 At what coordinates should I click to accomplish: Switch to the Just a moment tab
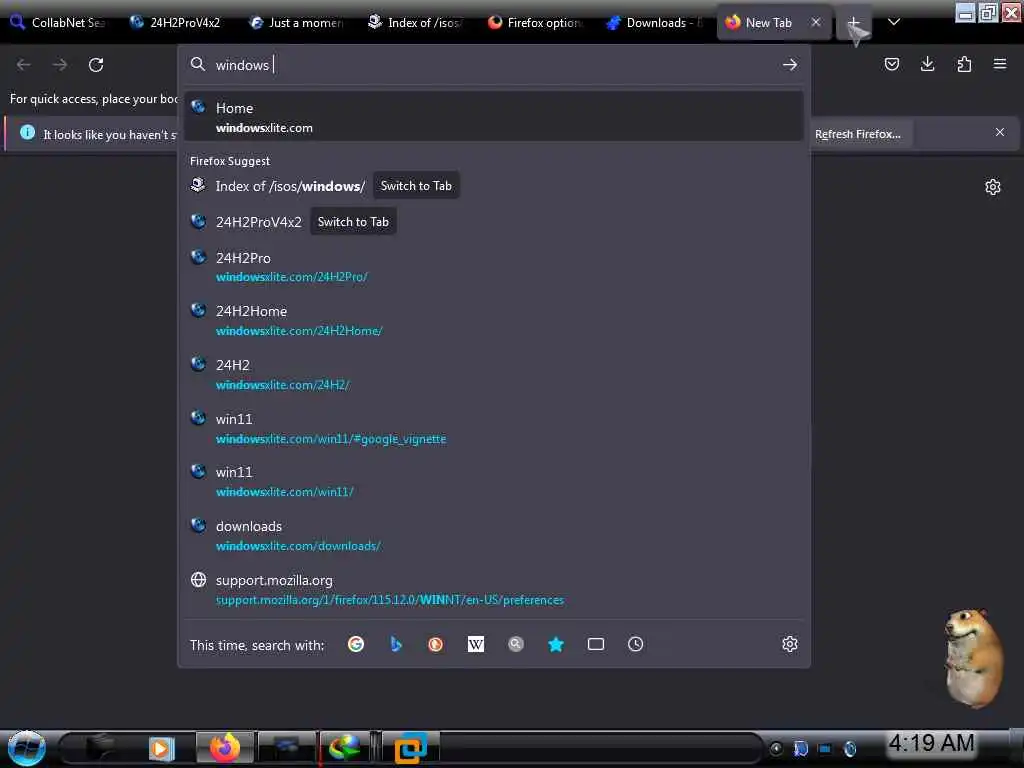point(296,23)
